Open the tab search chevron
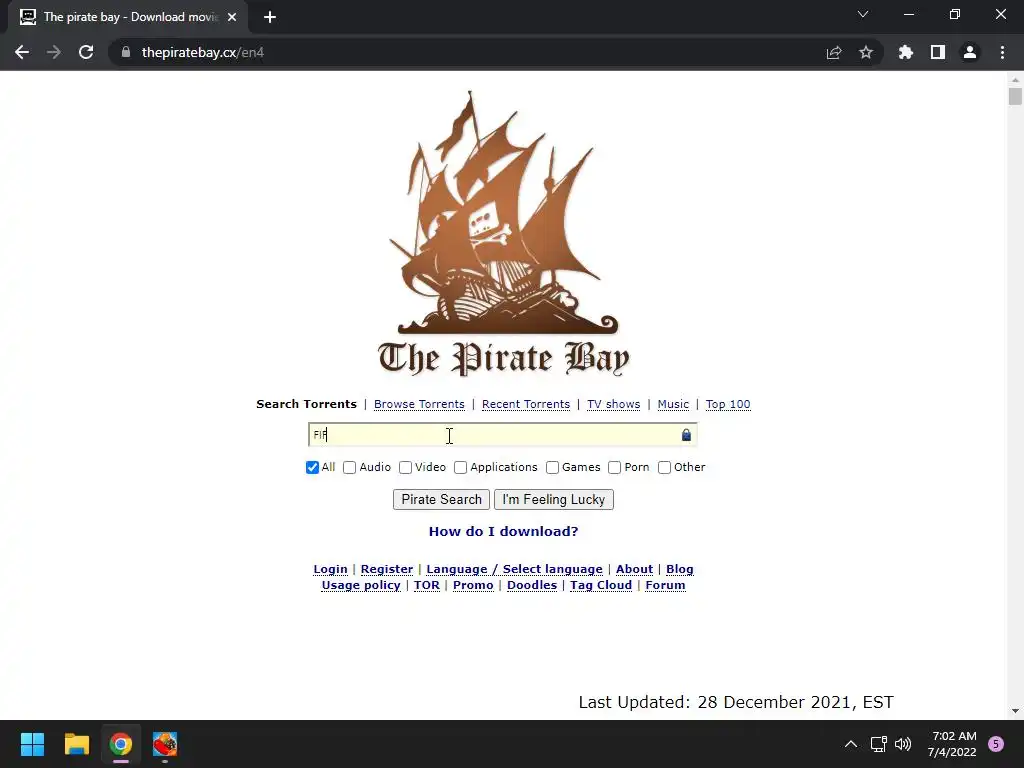 pos(863,14)
